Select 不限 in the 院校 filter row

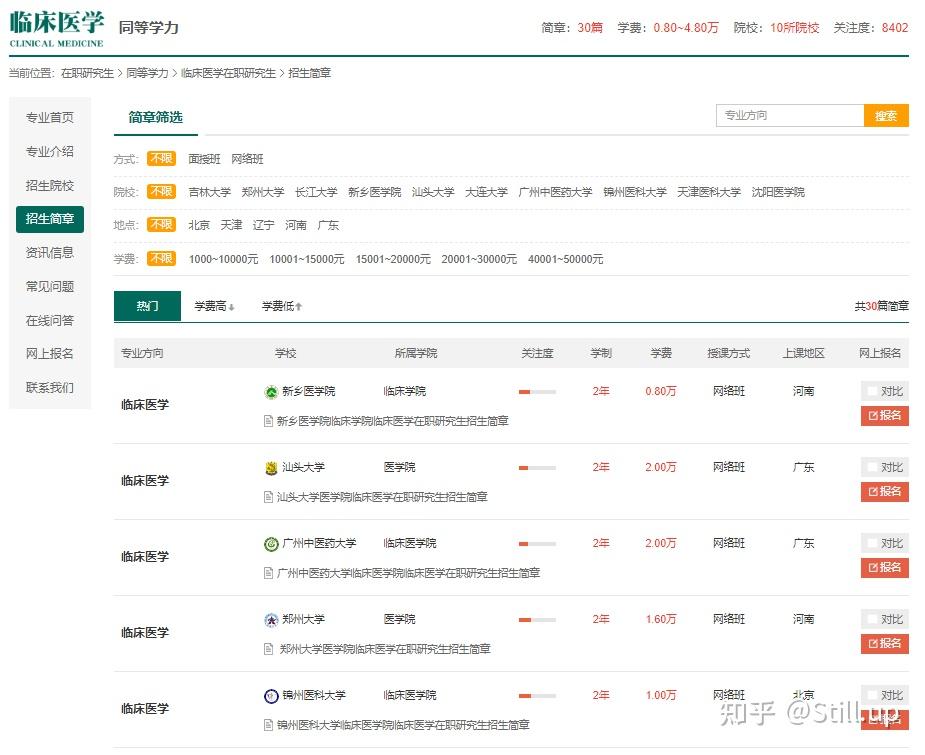point(161,191)
